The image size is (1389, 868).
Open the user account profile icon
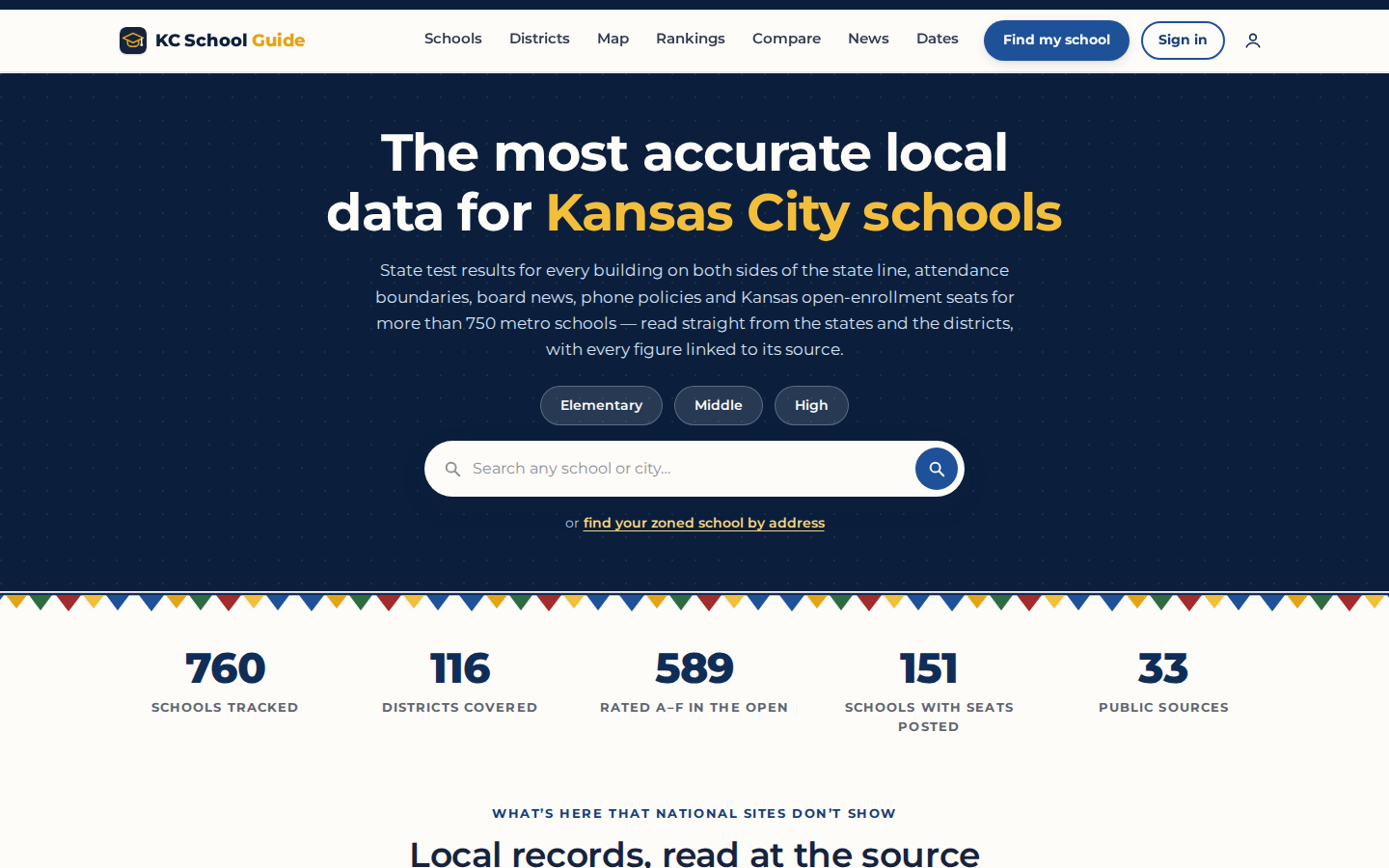1253,41
